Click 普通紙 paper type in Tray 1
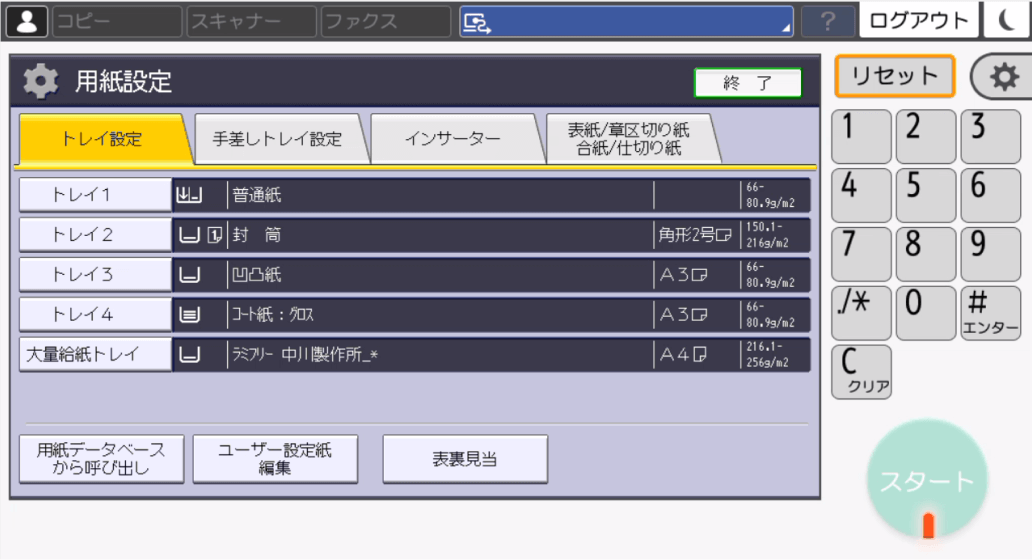1032x560 pixels. 257,195
